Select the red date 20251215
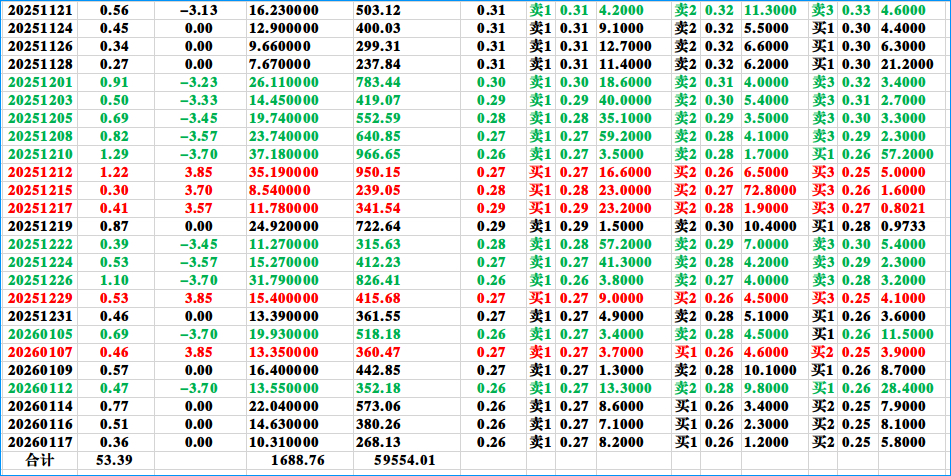This screenshot has height=476, width=951. point(39,190)
